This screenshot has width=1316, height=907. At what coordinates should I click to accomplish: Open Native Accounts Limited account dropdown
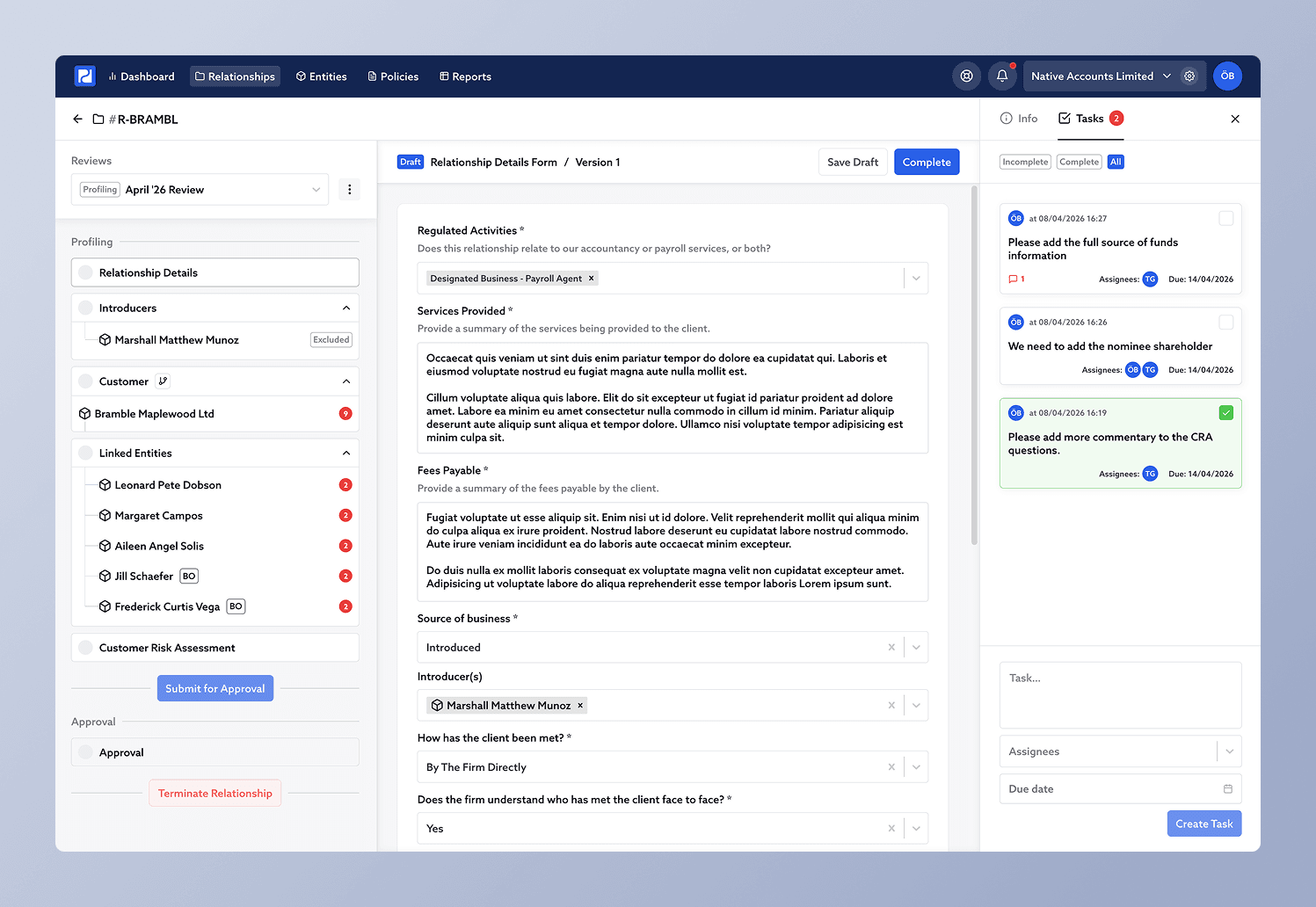[x=1102, y=76]
